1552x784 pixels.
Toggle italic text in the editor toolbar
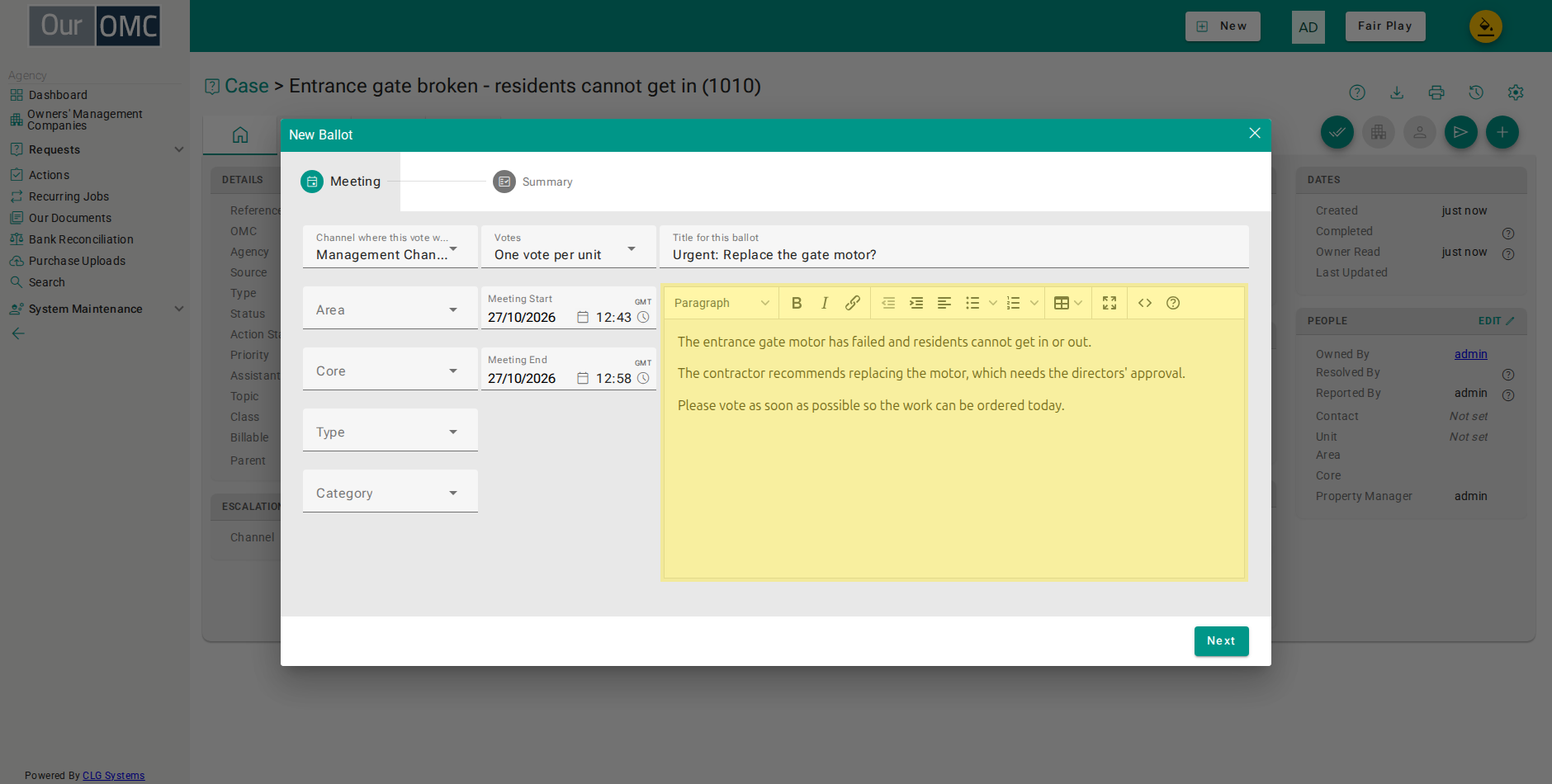pos(825,303)
